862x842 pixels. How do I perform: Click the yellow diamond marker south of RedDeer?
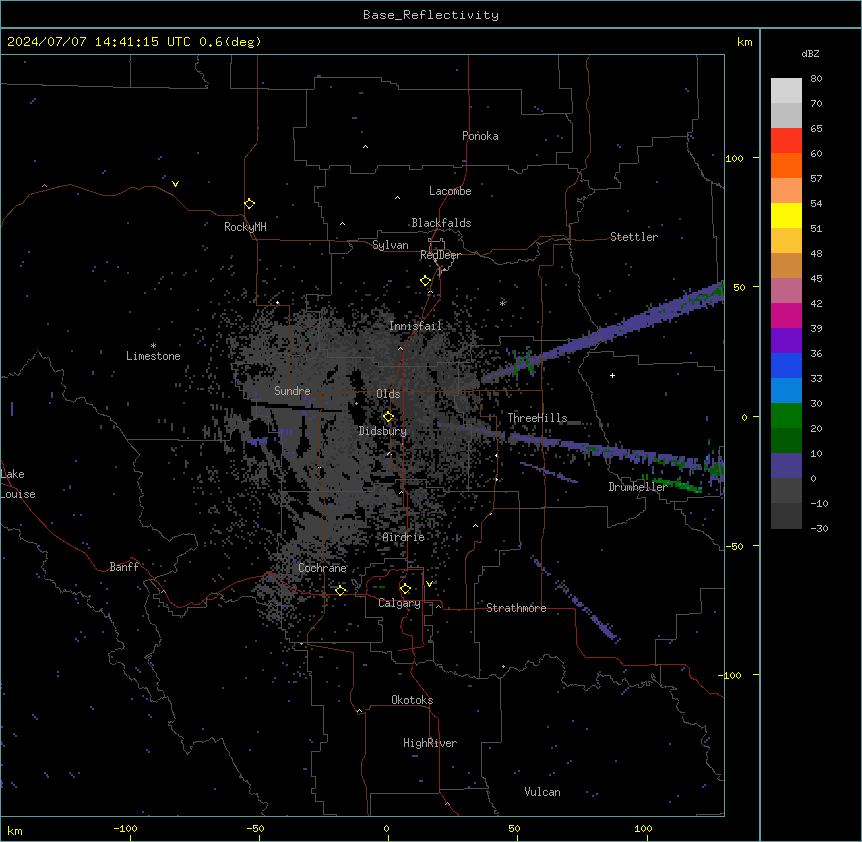coord(425,281)
